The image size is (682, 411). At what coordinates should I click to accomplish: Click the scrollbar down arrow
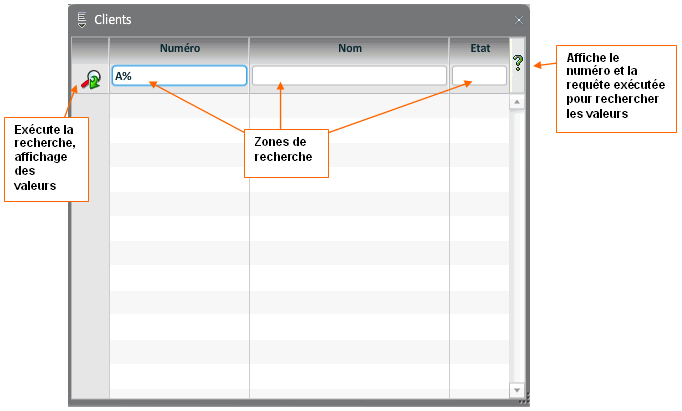tap(517, 389)
